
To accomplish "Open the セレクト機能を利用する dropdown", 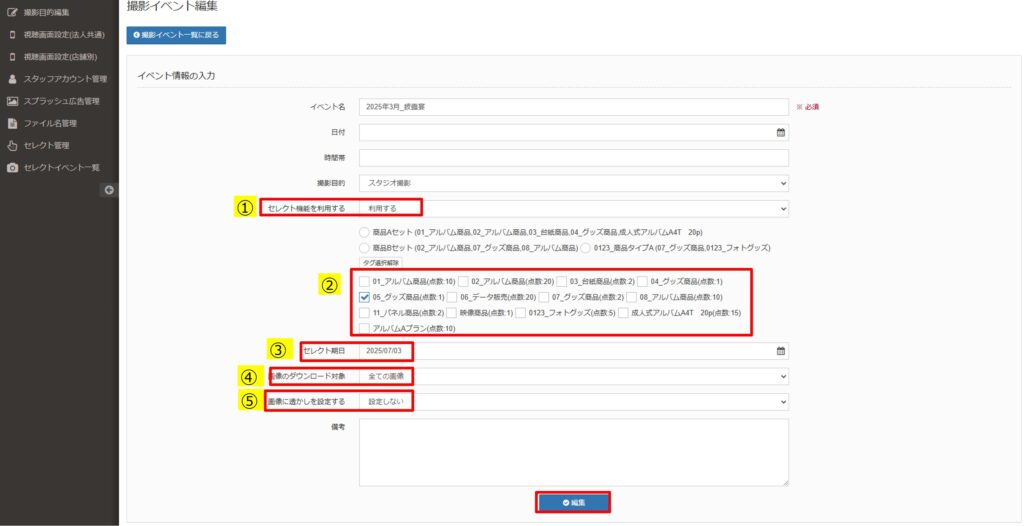I will pos(573,208).
